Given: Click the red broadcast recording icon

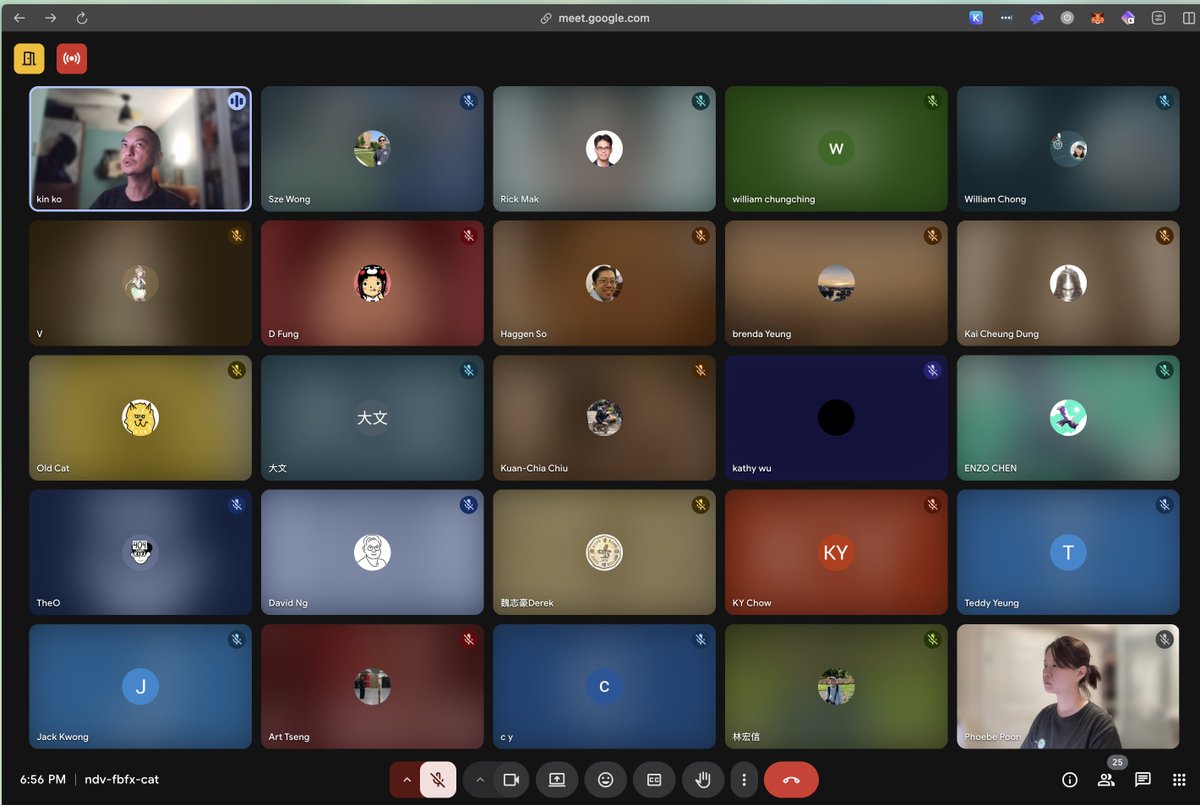Looking at the screenshot, I should click(72, 59).
